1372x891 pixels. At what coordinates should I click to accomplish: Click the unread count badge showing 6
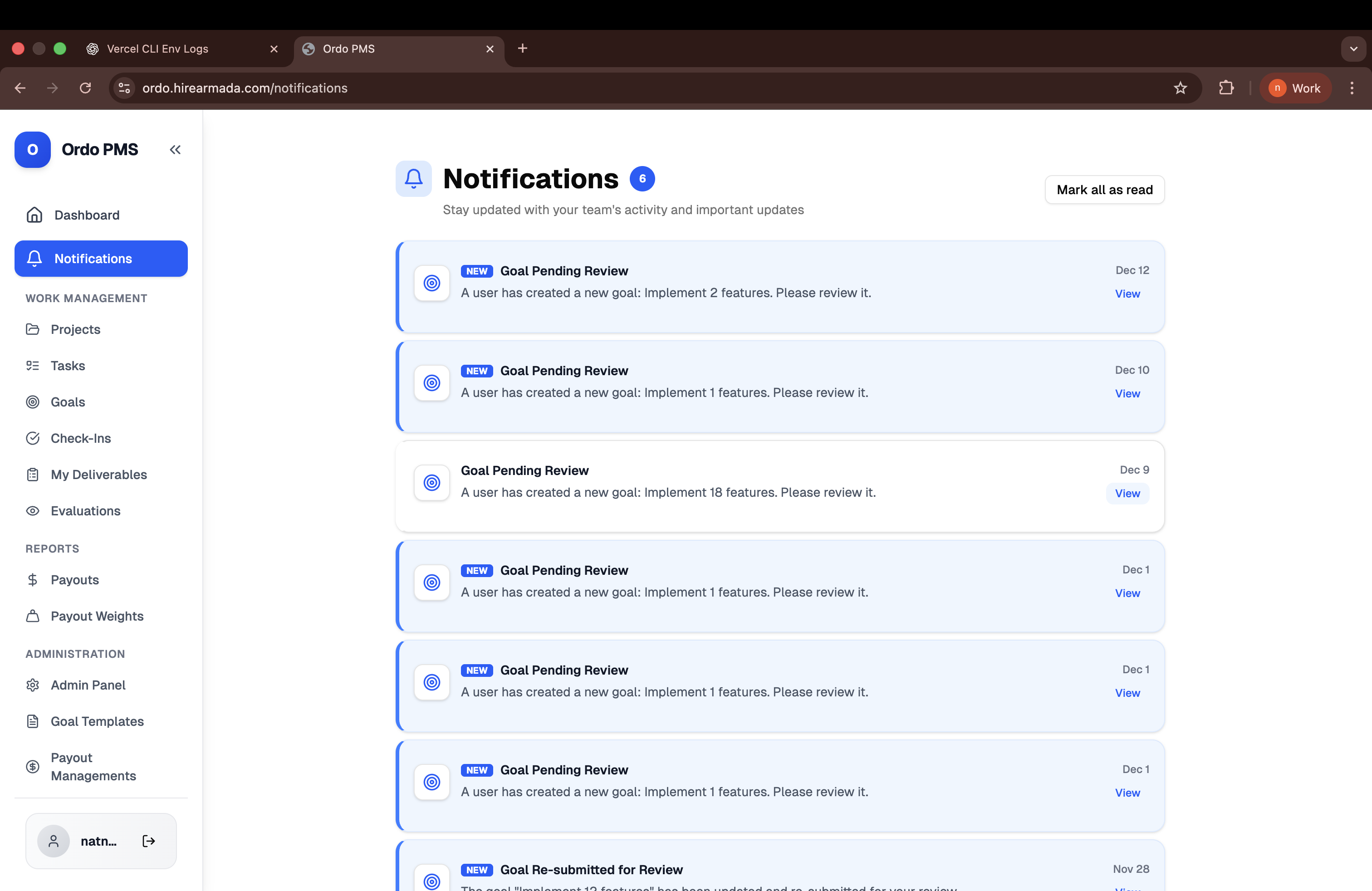pyautogui.click(x=642, y=179)
